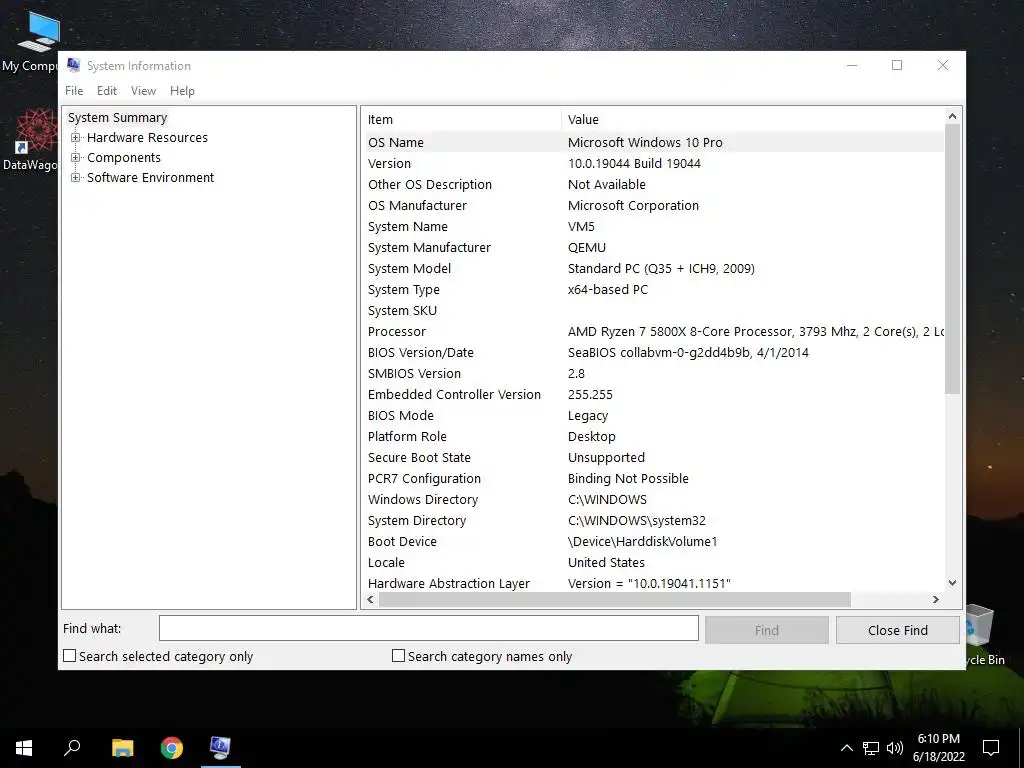Screen dimensions: 1024x768
Task: Select the System Directory row
Action: 653,520
